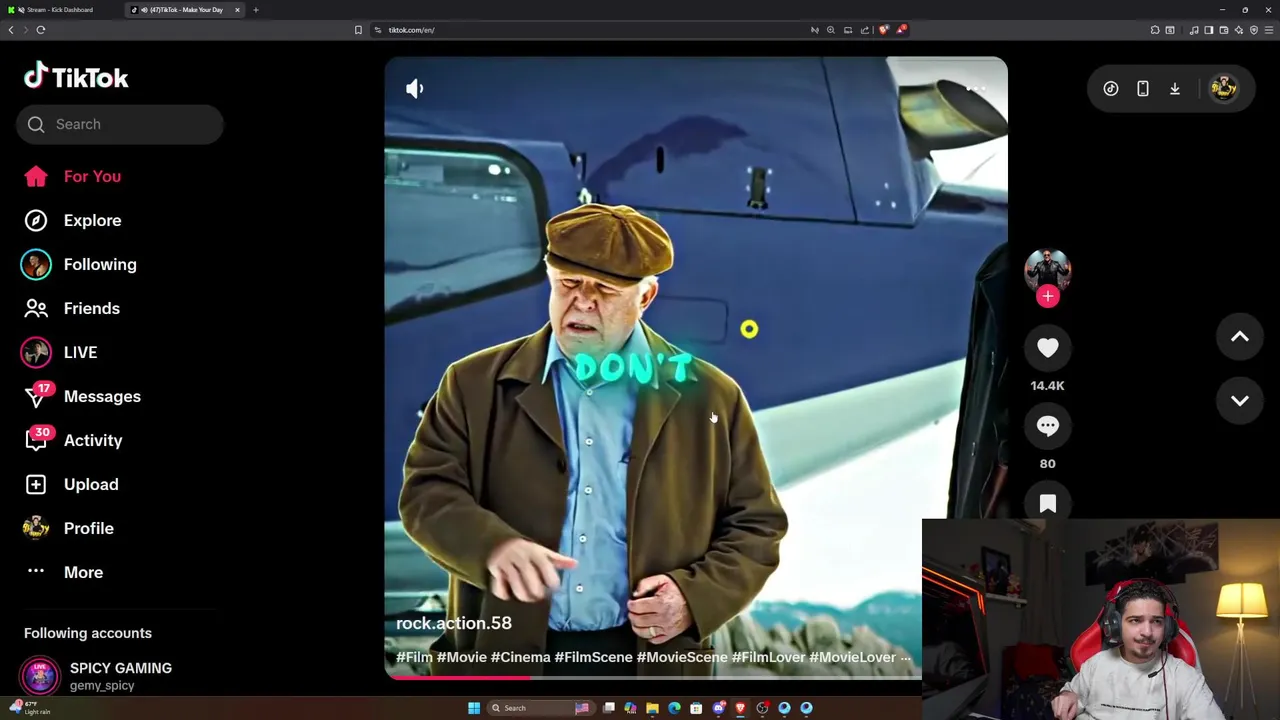Like the video with the heart icon
Screen dimensions: 1280x720
pyautogui.click(x=1047, y=347)
